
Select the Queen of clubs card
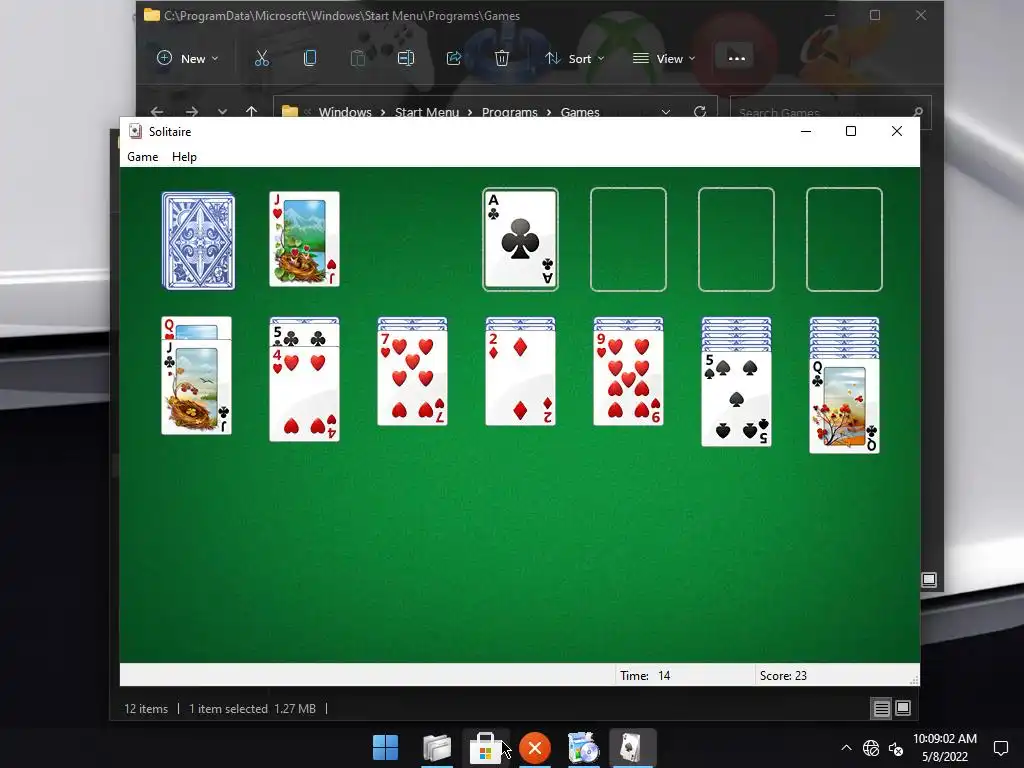coord(844,405)
